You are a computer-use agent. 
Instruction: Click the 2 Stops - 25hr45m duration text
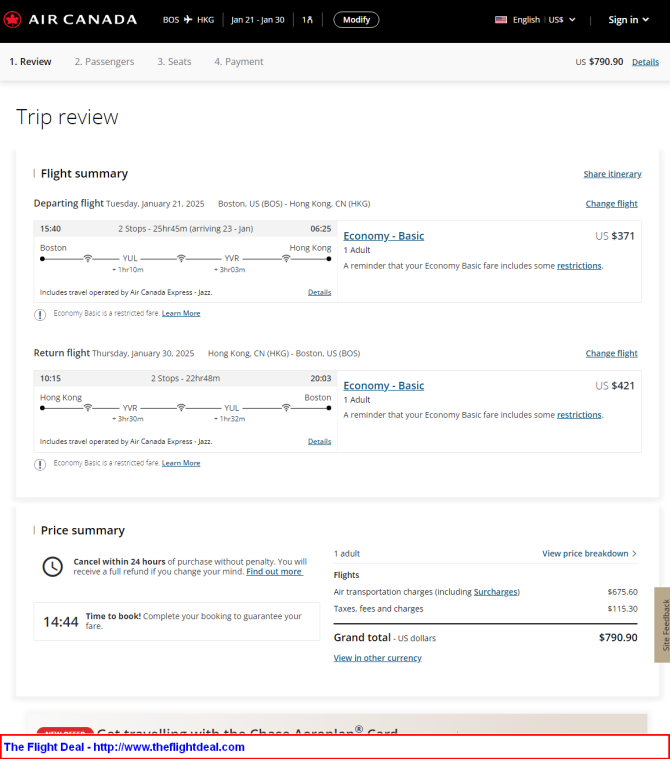coord(185,228)
